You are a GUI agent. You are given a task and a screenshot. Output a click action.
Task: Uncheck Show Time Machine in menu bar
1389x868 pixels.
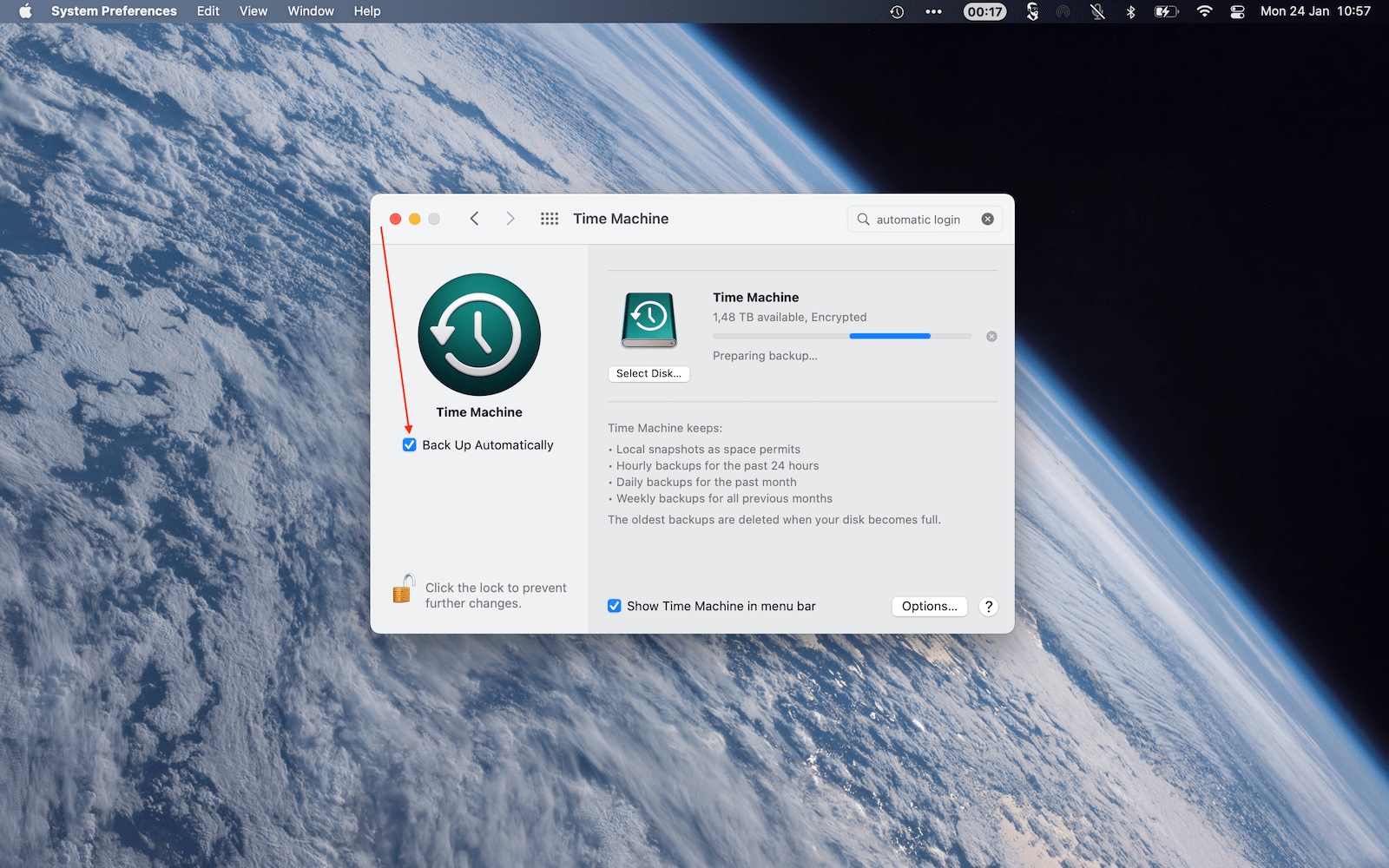coord(615,606)
